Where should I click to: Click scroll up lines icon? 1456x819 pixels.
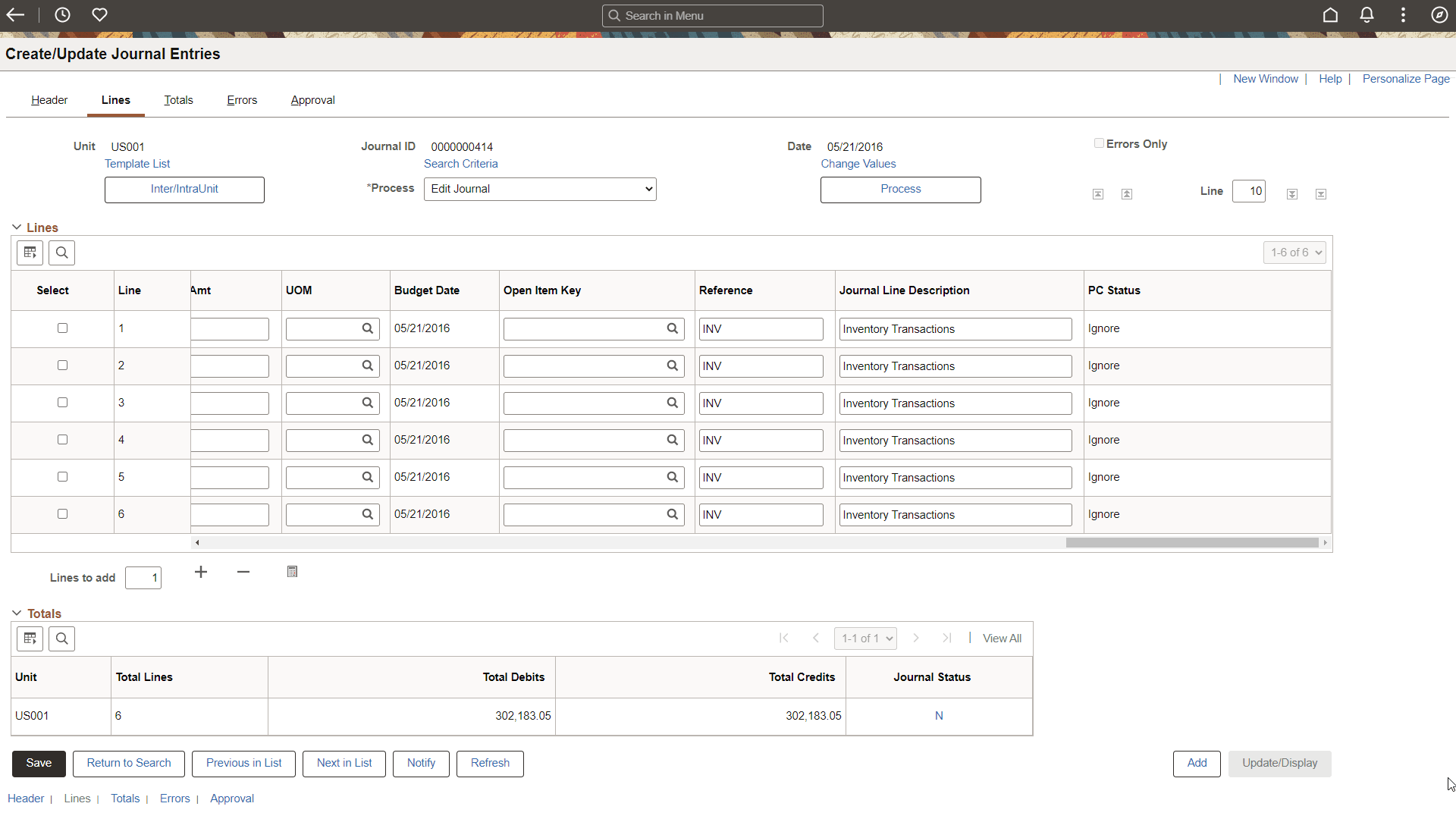(1127, 194)
